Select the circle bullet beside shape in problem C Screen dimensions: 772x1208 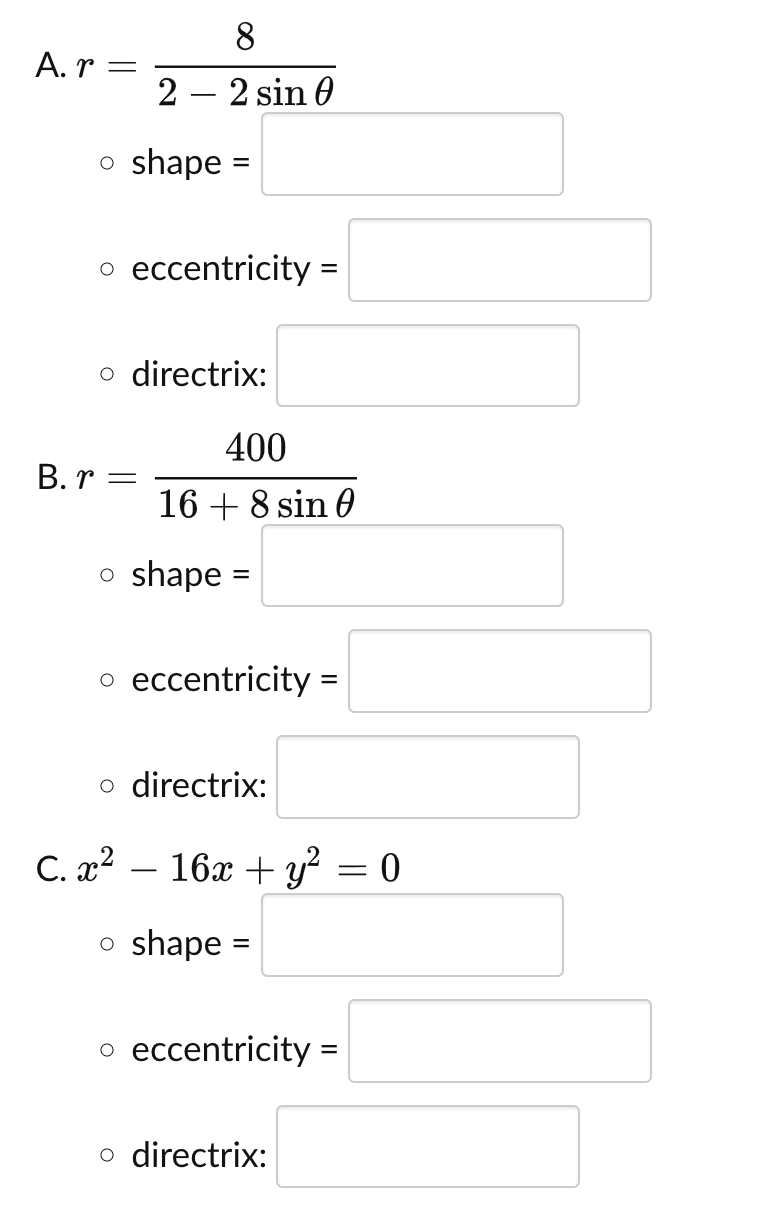(105, 944)
